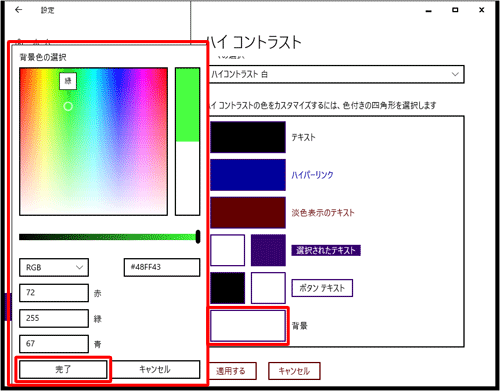Pick a color in the spectrum square
The image size is (500, 391).
[93, 142]
